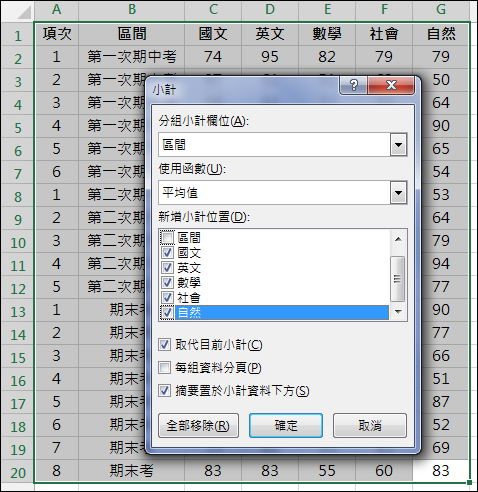Click the 社會 header cell in row 1
The image size is (478, 492).
pyautogui.click(x=384, y=34)
